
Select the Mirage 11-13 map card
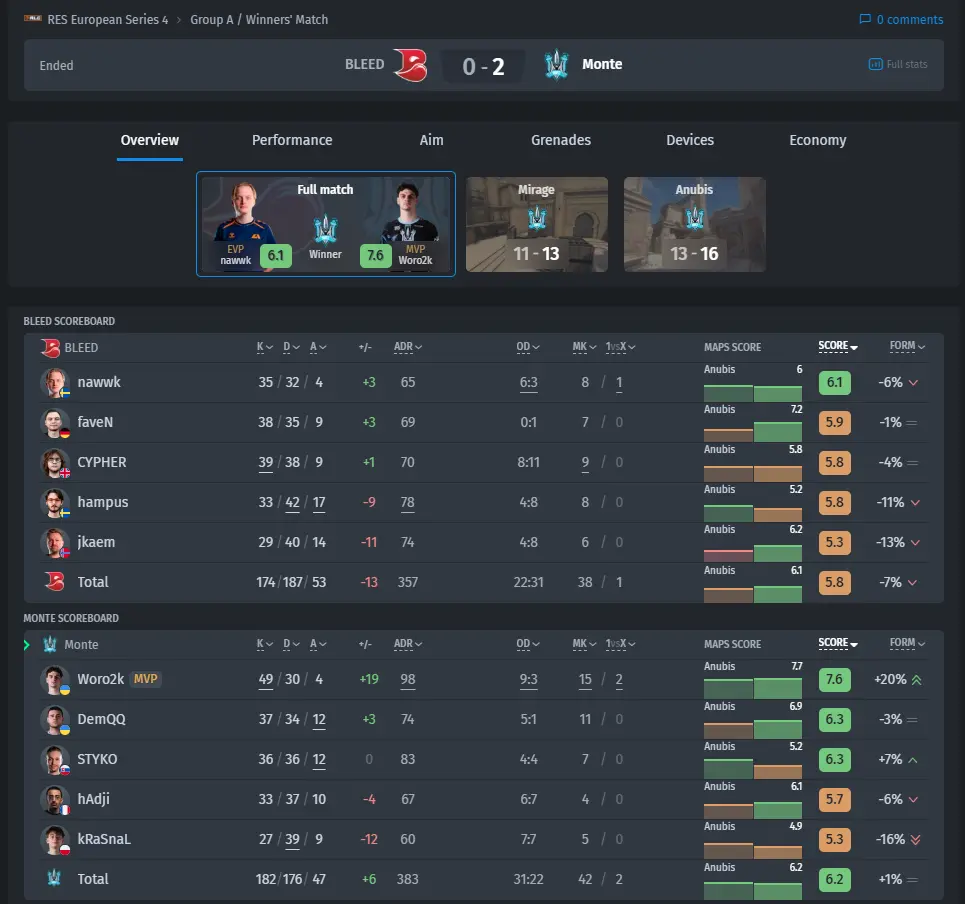(x=537, y=224)
